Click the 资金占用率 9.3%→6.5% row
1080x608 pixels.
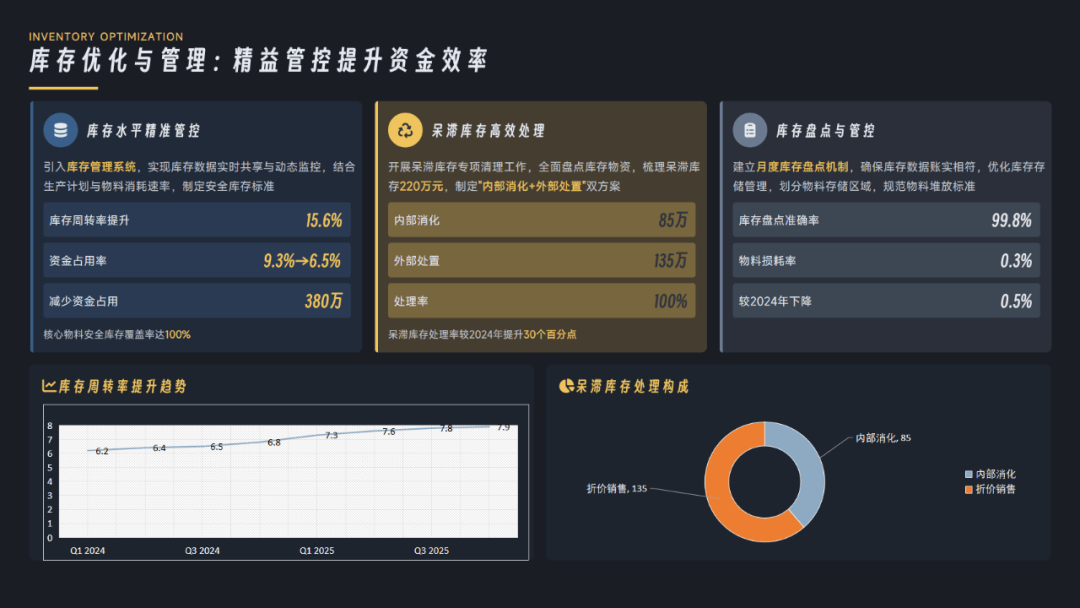pos(196,261)
